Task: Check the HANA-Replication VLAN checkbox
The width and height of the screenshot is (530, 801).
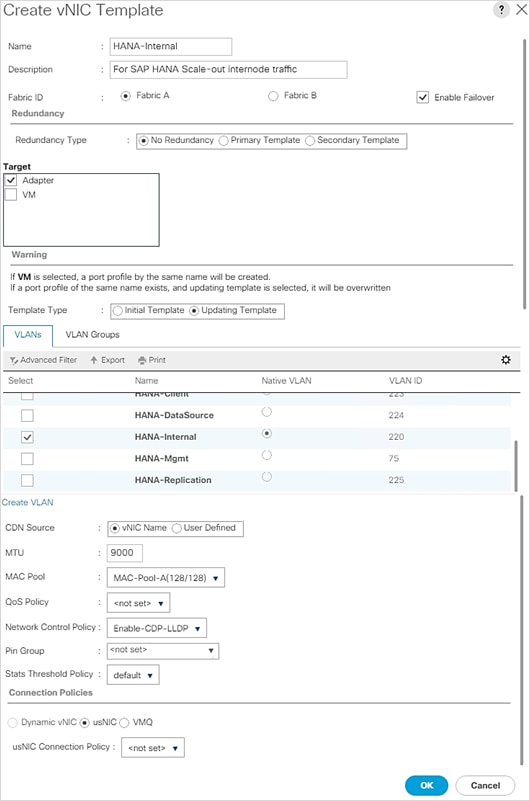Action: pos(28,480)
